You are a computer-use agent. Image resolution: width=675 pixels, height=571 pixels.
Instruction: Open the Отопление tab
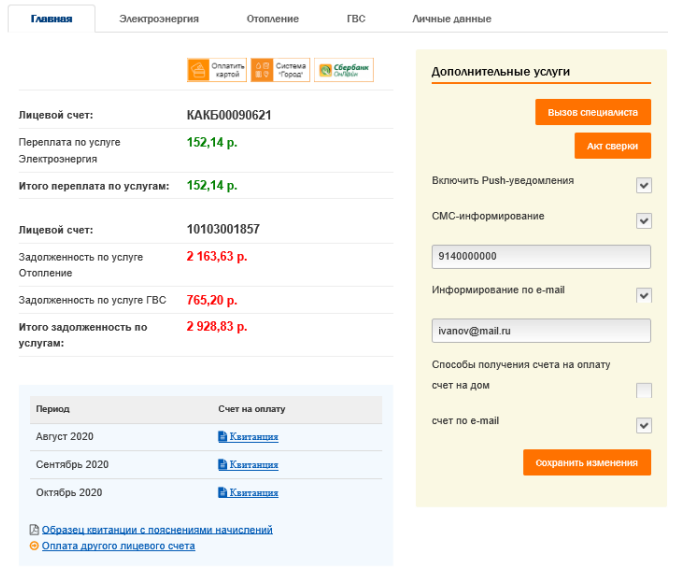click(273, 19)
